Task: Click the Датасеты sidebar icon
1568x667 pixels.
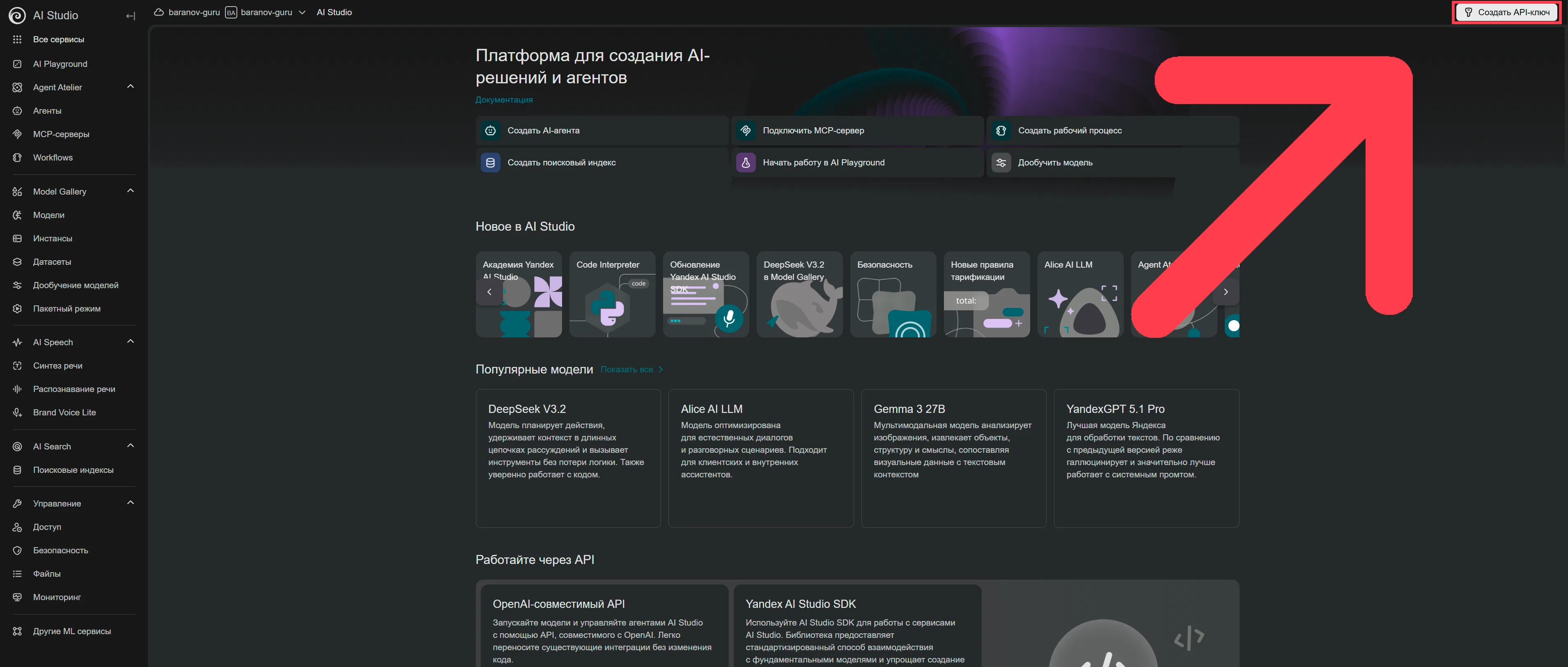Action: coord(17,262)
